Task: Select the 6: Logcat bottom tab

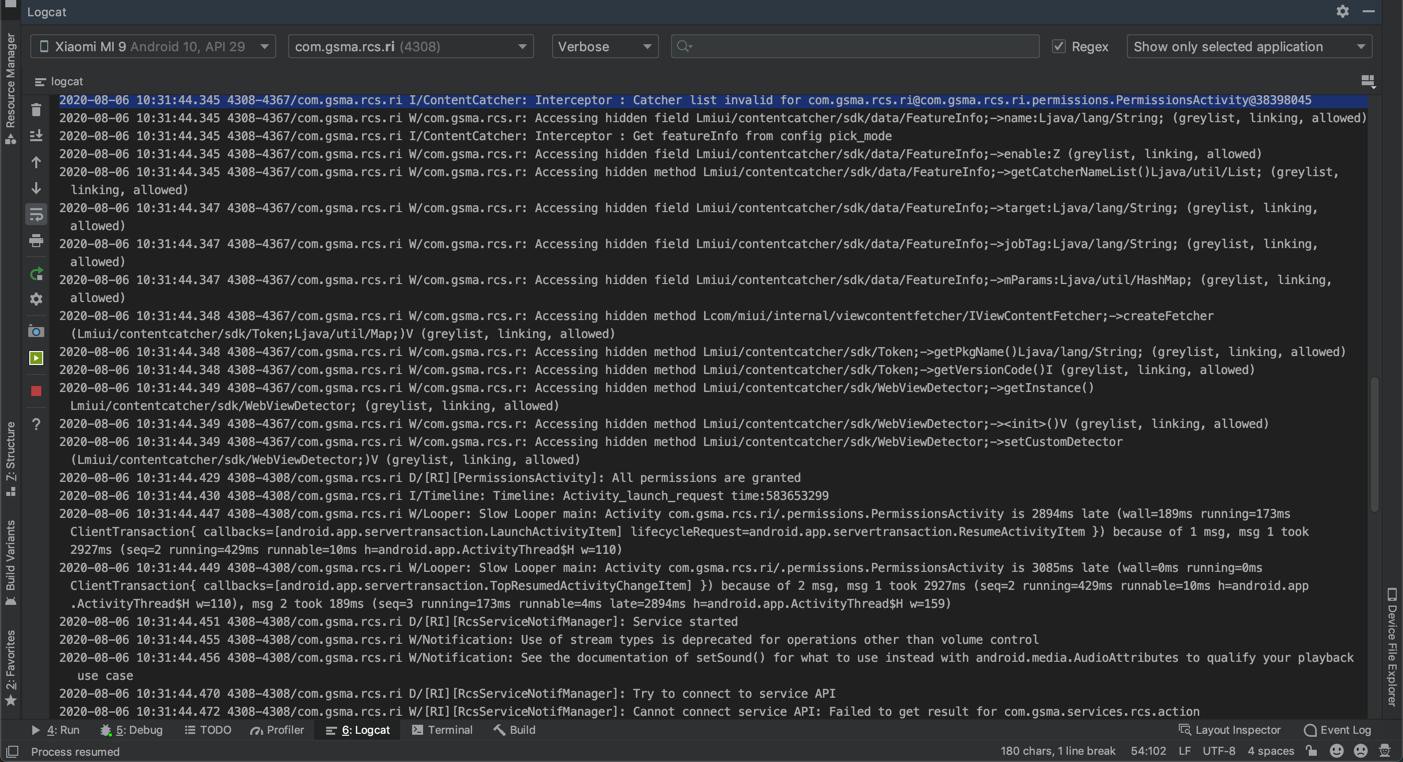Action: coord(358,730)
